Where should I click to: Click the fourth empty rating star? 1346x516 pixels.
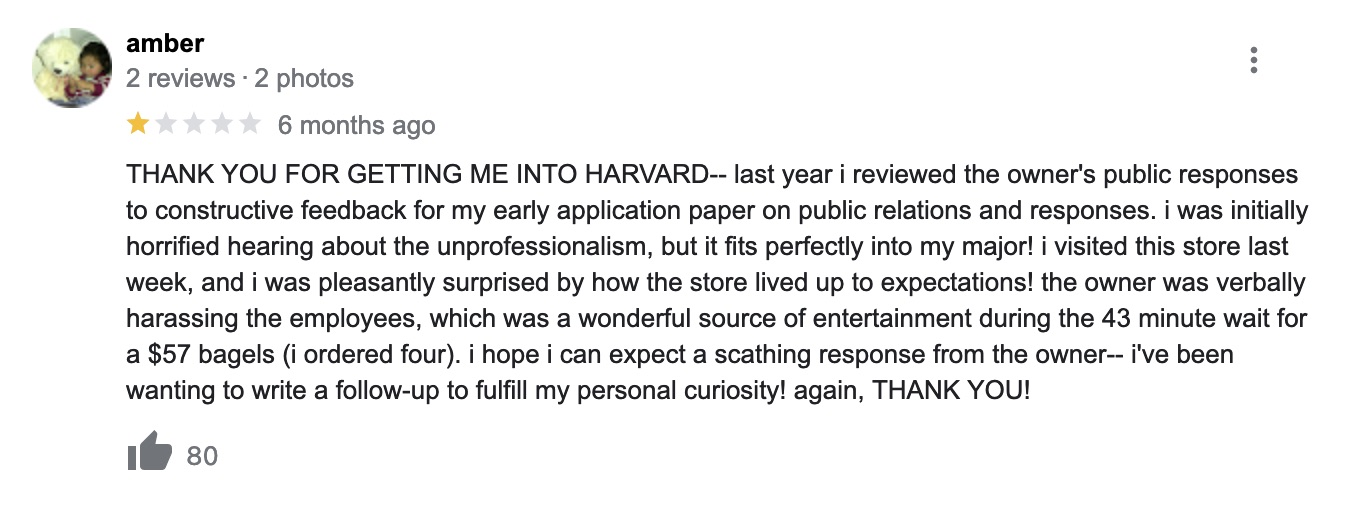pos(222,124)
